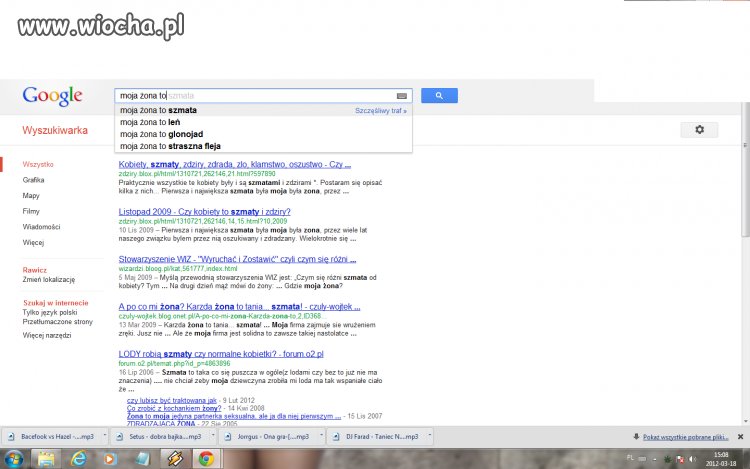Image resolution: width=750 pixels, height=469 pixels.
Task: Expand DJ Farad - Taniec mp3 download arrow
Action: point(430,436)
